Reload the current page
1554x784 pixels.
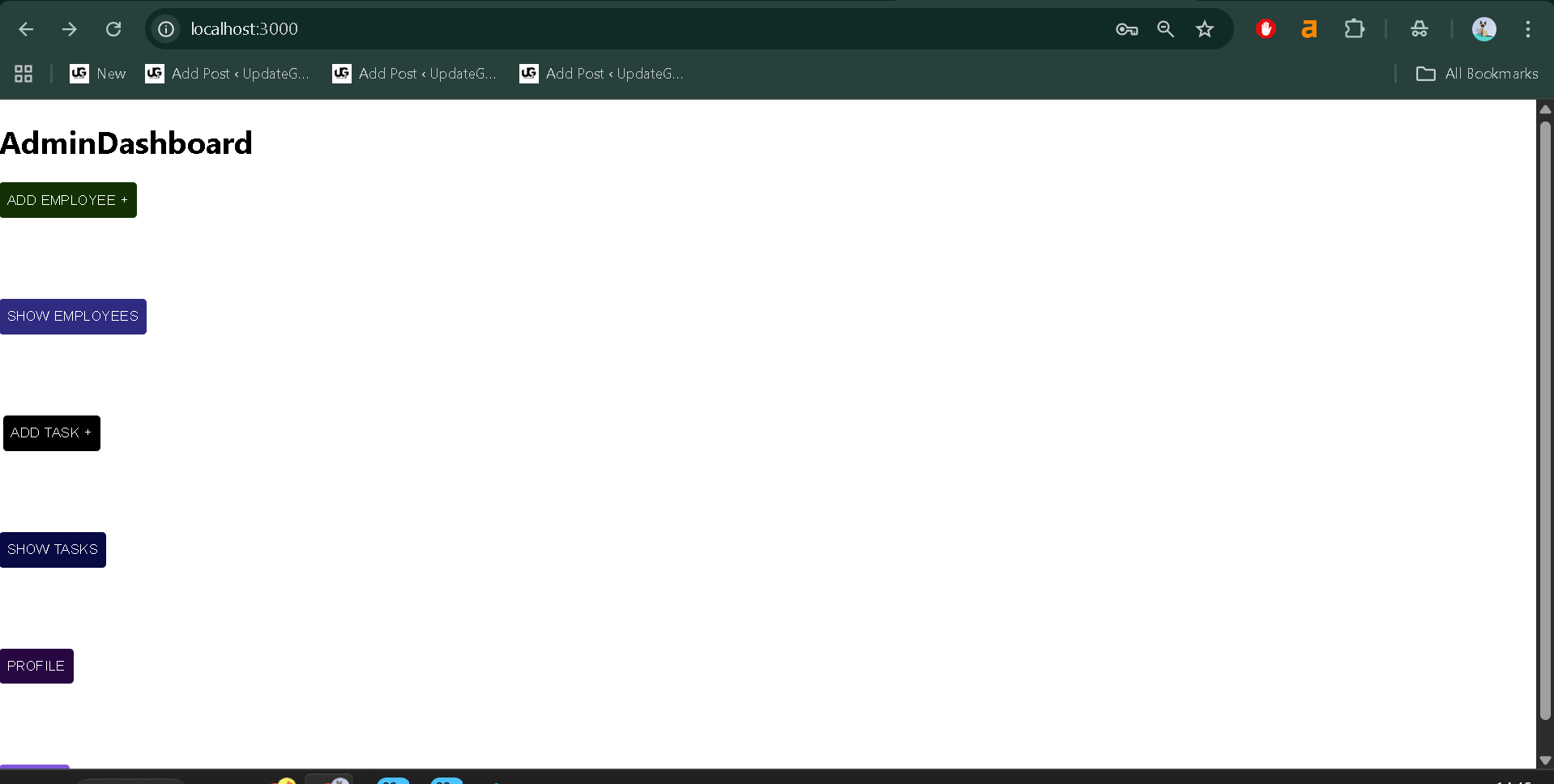pyautogui.click(x=113, y=29)
